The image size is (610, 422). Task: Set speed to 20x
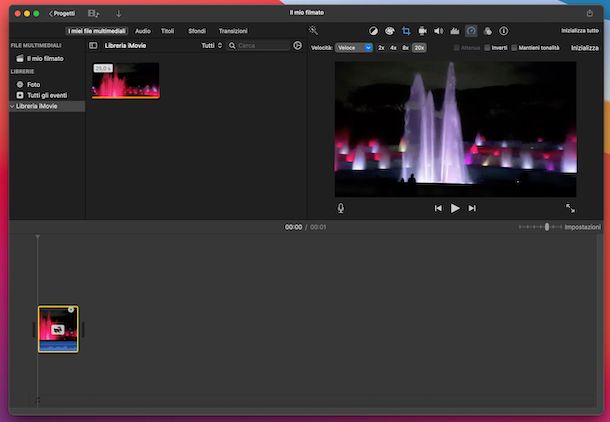click(419, 48)
